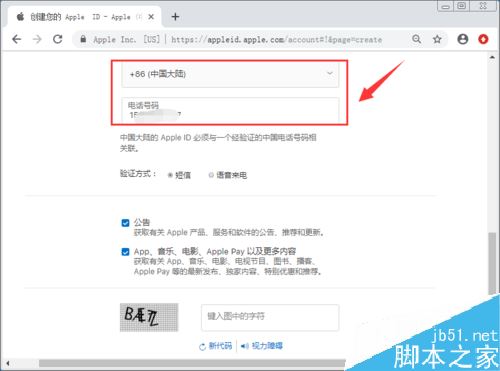Click the red update extension icon
This screenshot has height=371, width=500.
(x=483, y=39)
